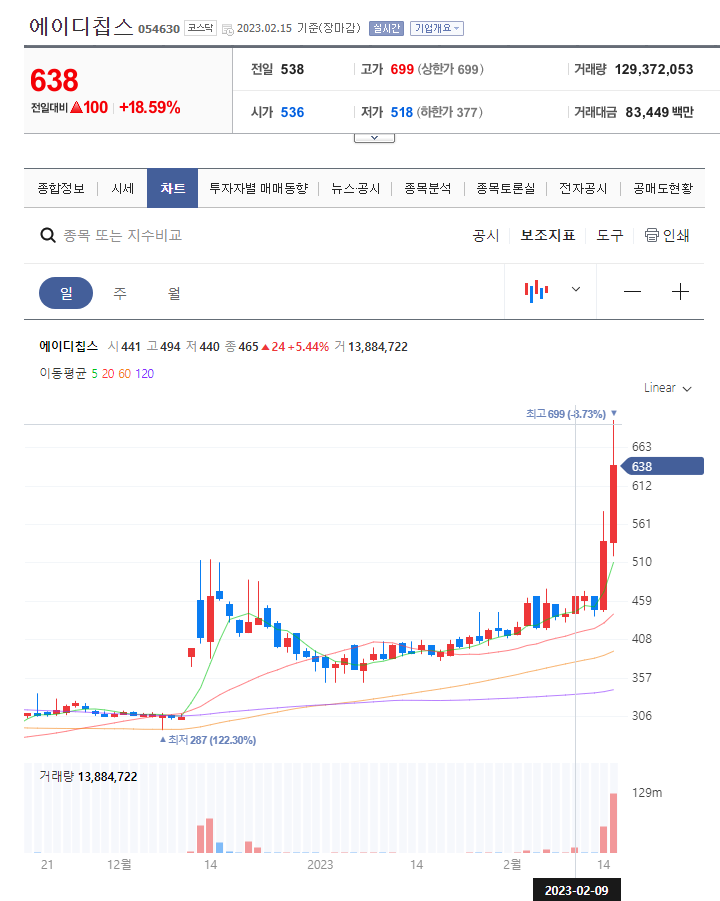Image resolution: width=720 pixels, height=901 pixels.
Task: Open the 기업개요 dropdown
Action: point(437,28)
